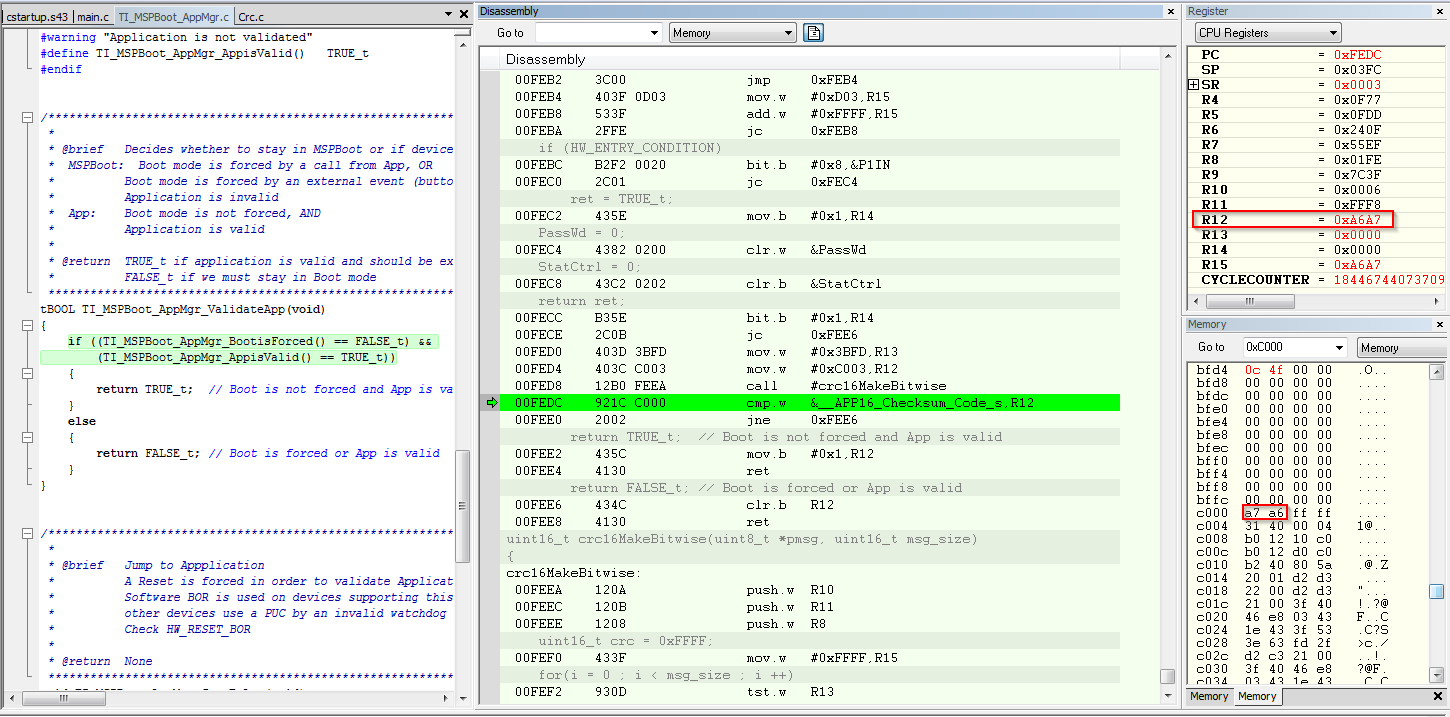The image size is (1450, 717).
Task: Open the CPU Registers group dropdown
Action: pyautogui.click(x=1331, y=33)
